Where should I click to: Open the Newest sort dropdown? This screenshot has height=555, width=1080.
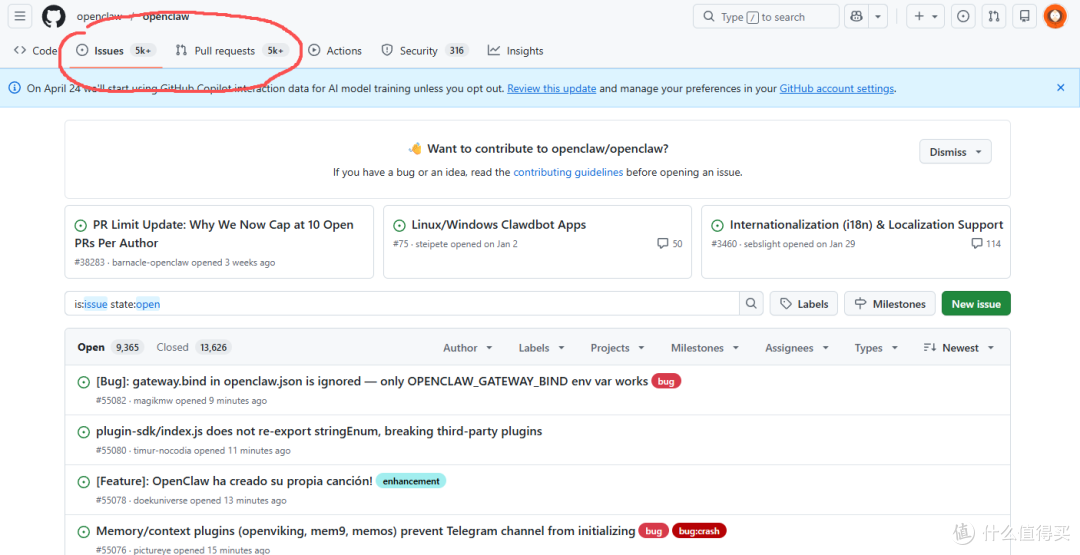pyautogui.click(x=959, y=348)
